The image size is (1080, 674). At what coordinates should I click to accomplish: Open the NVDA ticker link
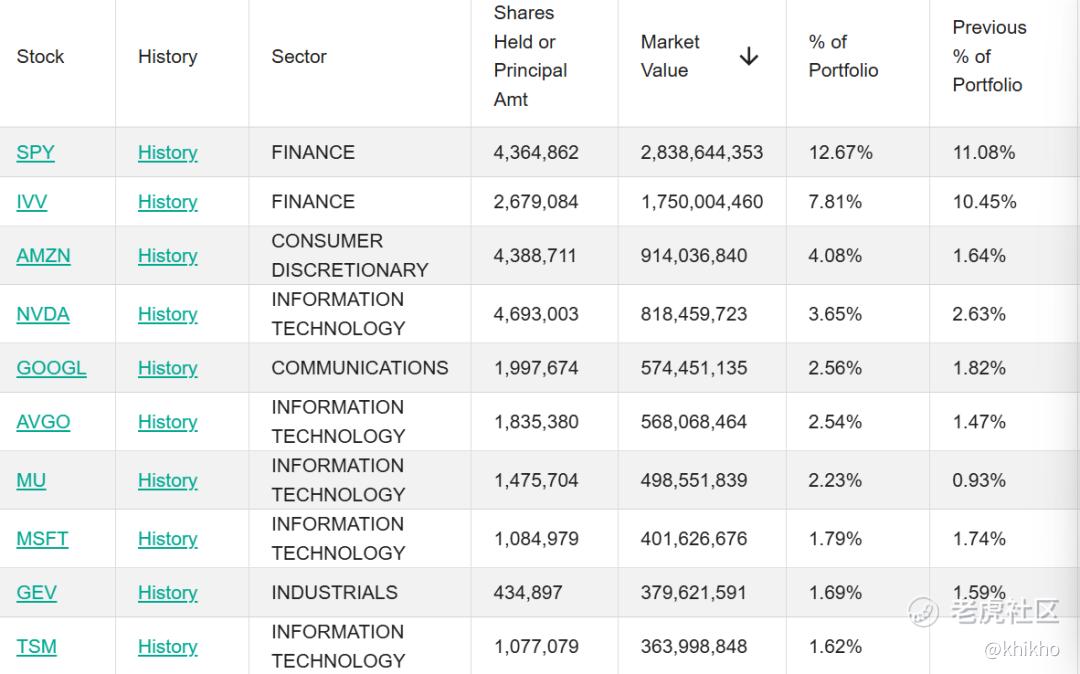[43, 314]
